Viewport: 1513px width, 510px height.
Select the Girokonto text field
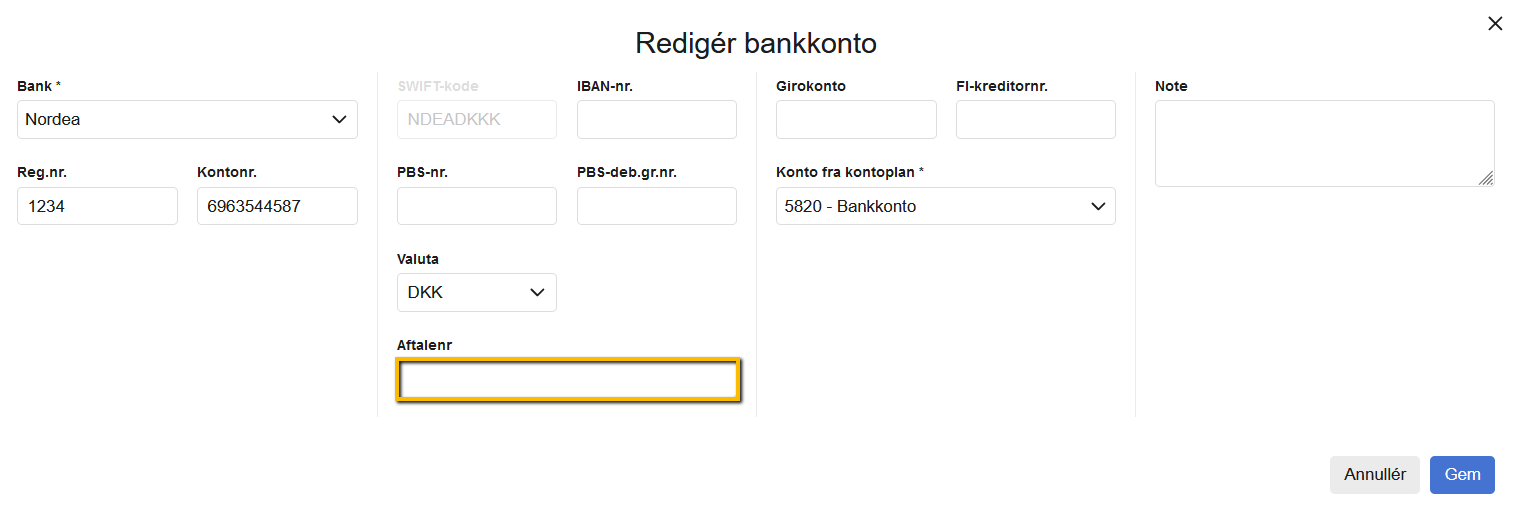coord(856,120)
